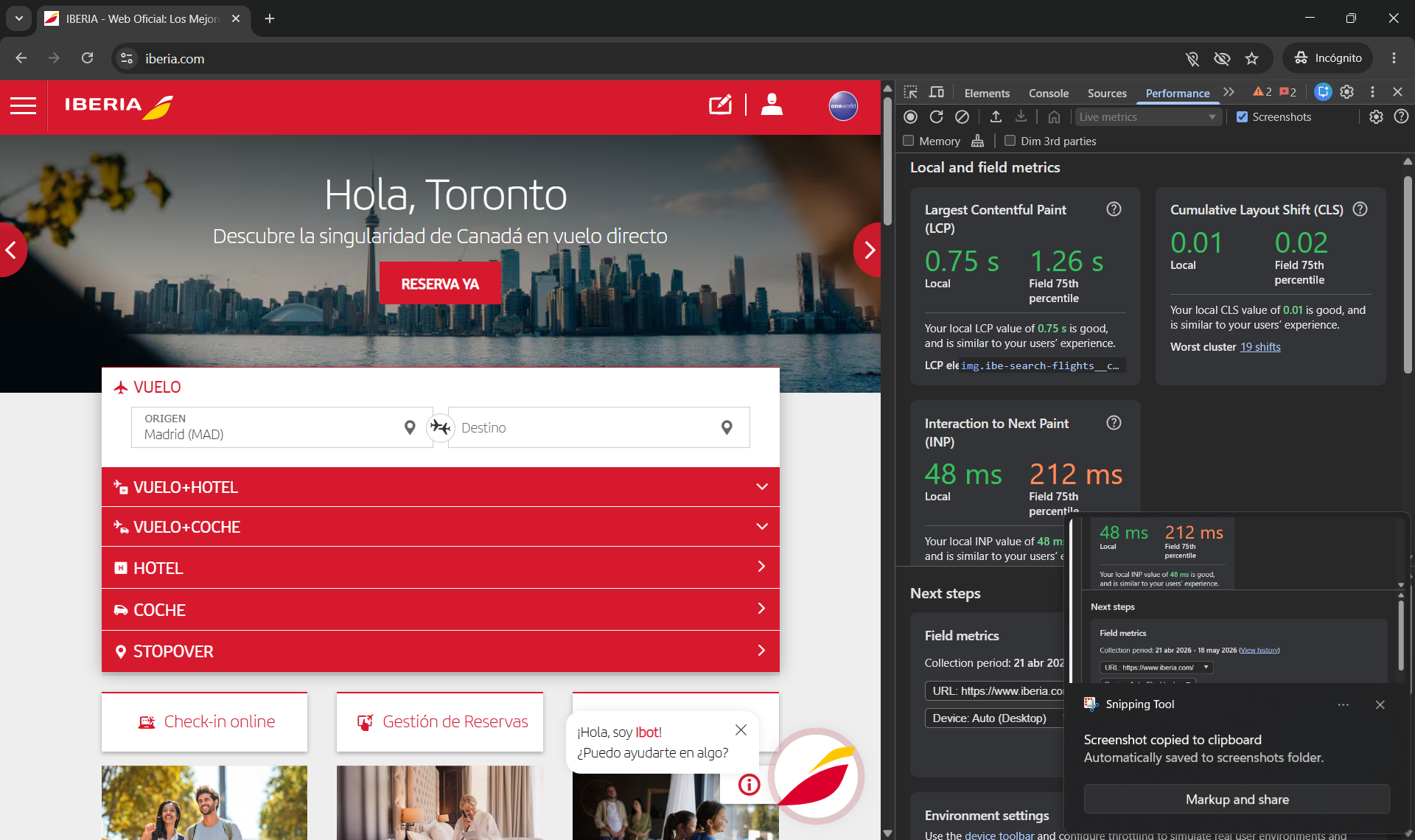
Task: Switch to the Sources tab
Action: 1107,93
